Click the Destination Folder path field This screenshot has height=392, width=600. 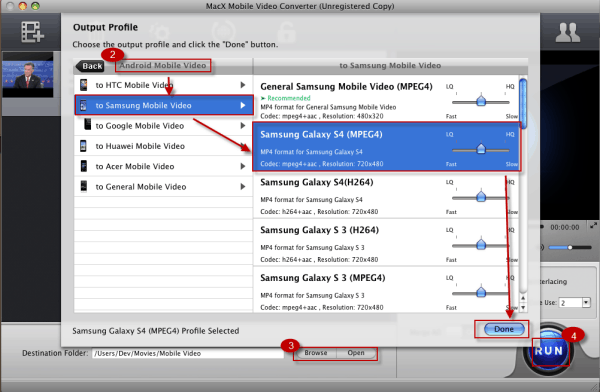(x=188, y=353)
